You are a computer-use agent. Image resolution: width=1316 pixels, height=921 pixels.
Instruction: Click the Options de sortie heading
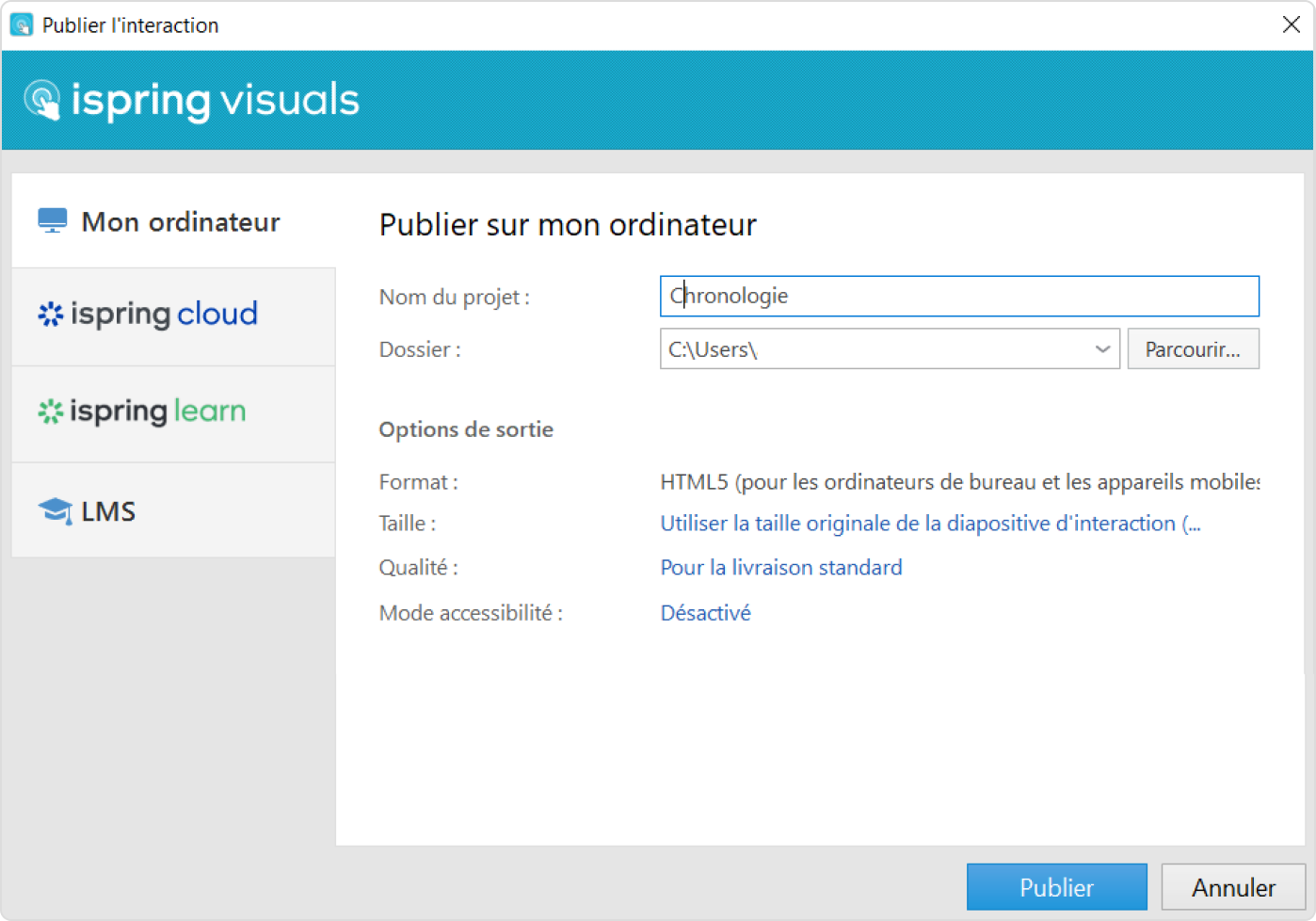click(466, 429)
